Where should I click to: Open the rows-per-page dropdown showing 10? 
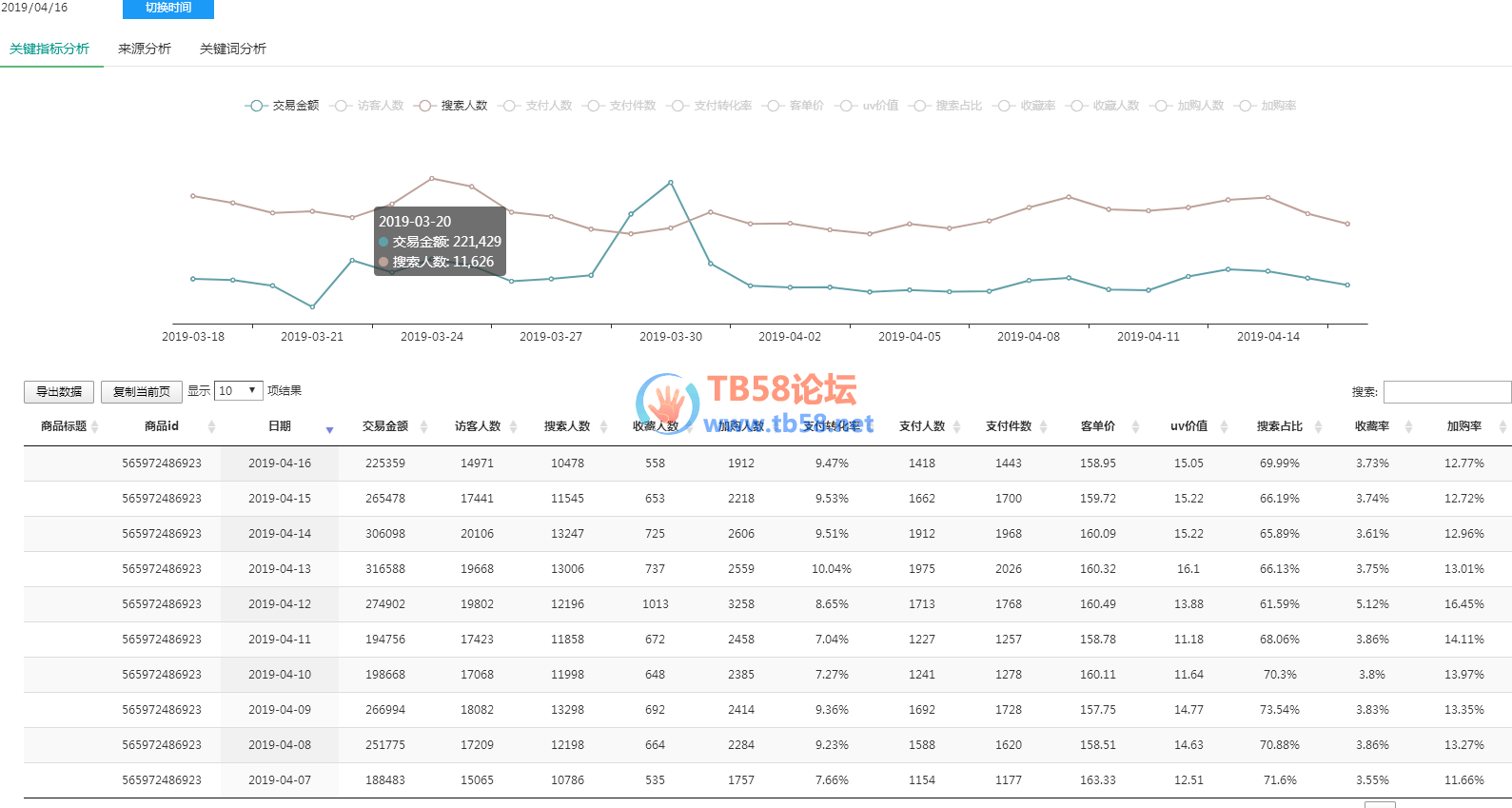tap(238, 391)
